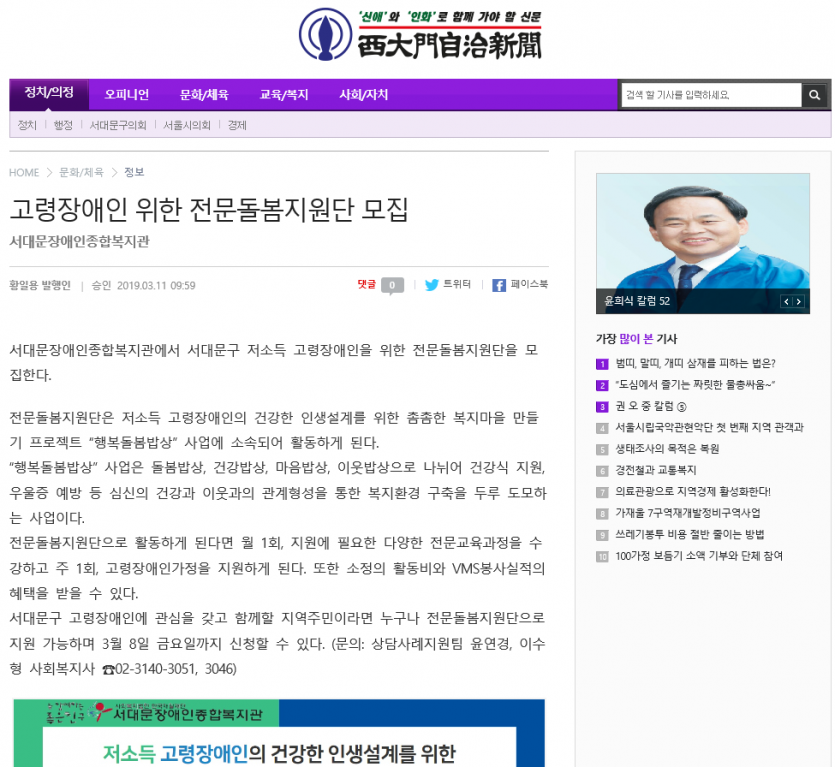Open 교육/복지 main menu tab

(284, 95)
